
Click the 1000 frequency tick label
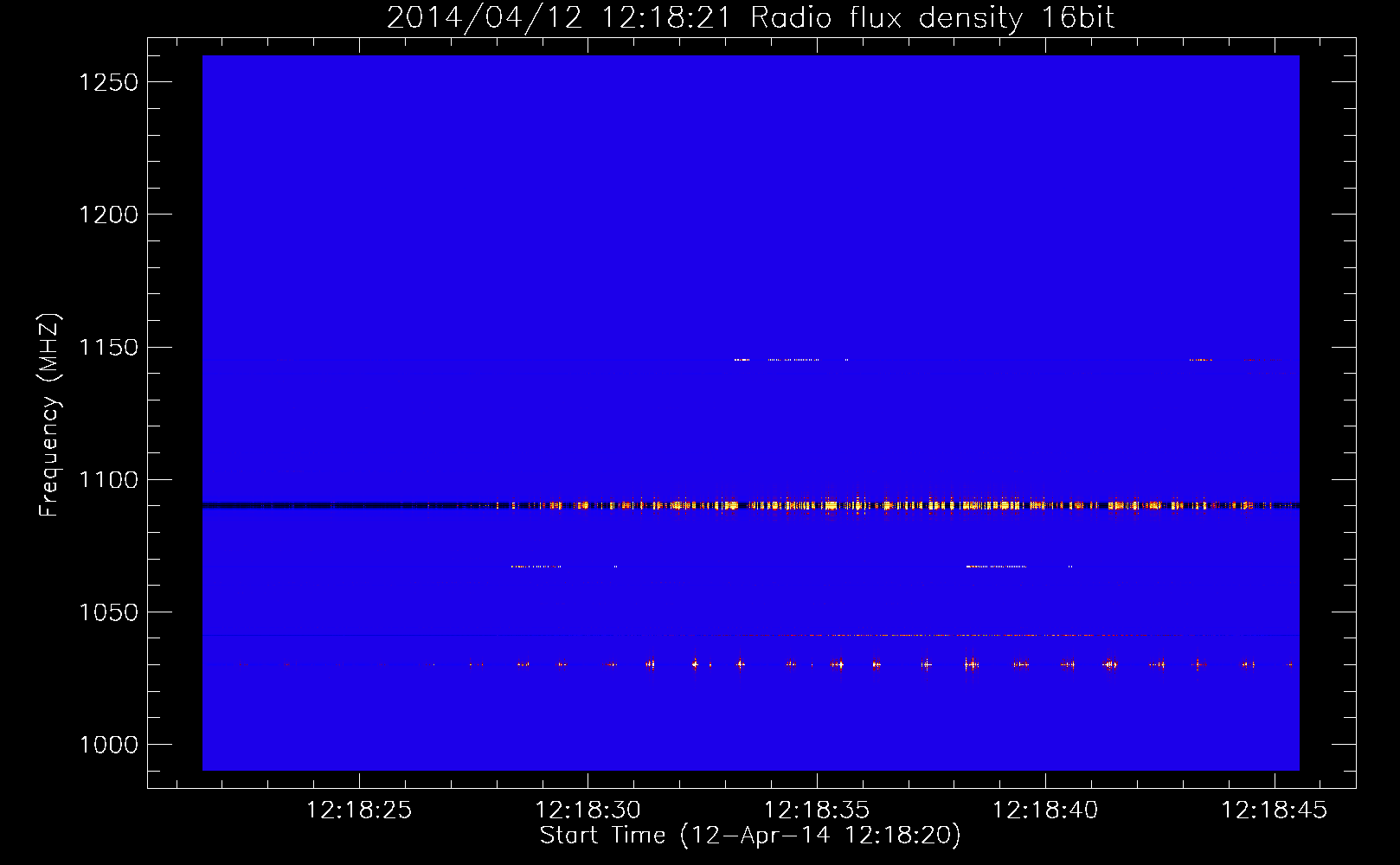pyautogui.click(x=108, y=745)
